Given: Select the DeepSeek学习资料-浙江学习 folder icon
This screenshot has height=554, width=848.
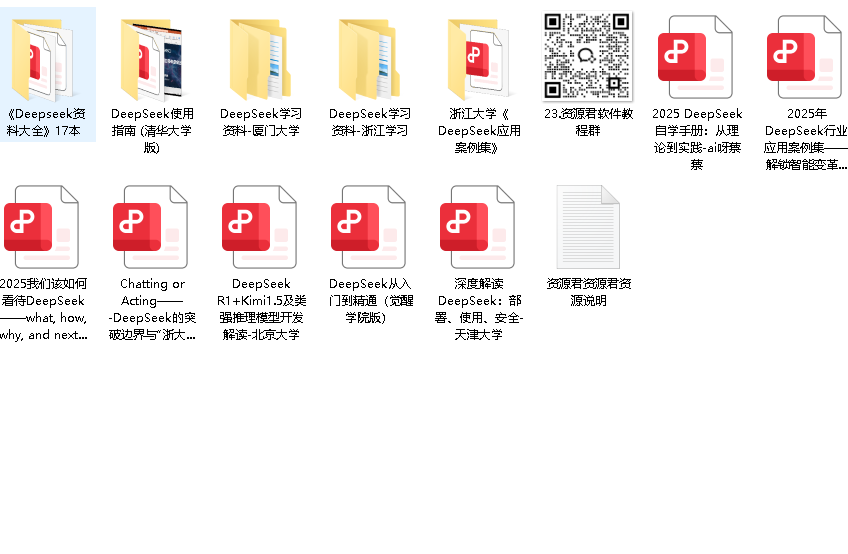Looking at the screenshot, I should 370,60.
